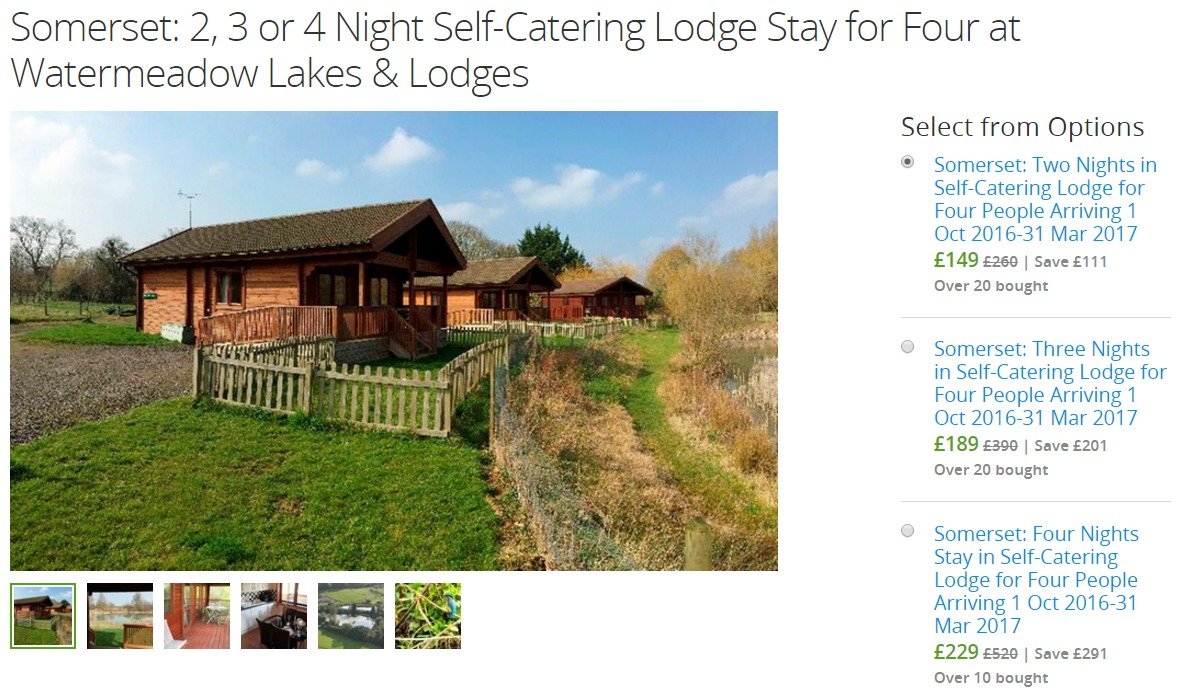Select the Two Nights option radio button
Screen dimensions: 1186x700
[x=908, y=162]
